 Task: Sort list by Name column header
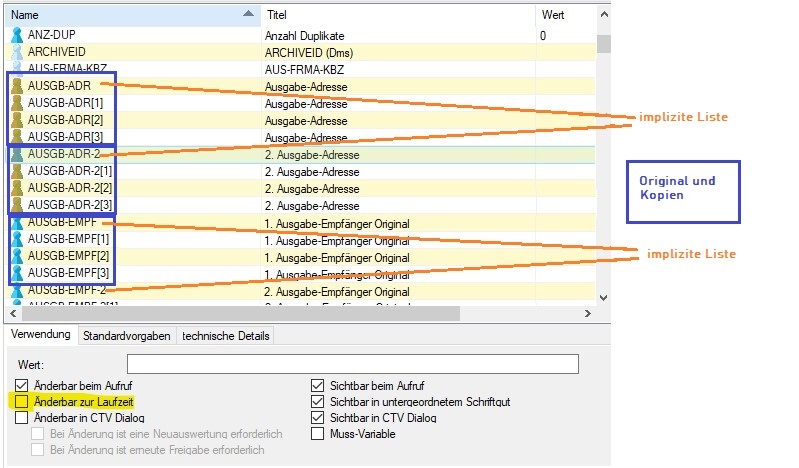tap(120, 15)
